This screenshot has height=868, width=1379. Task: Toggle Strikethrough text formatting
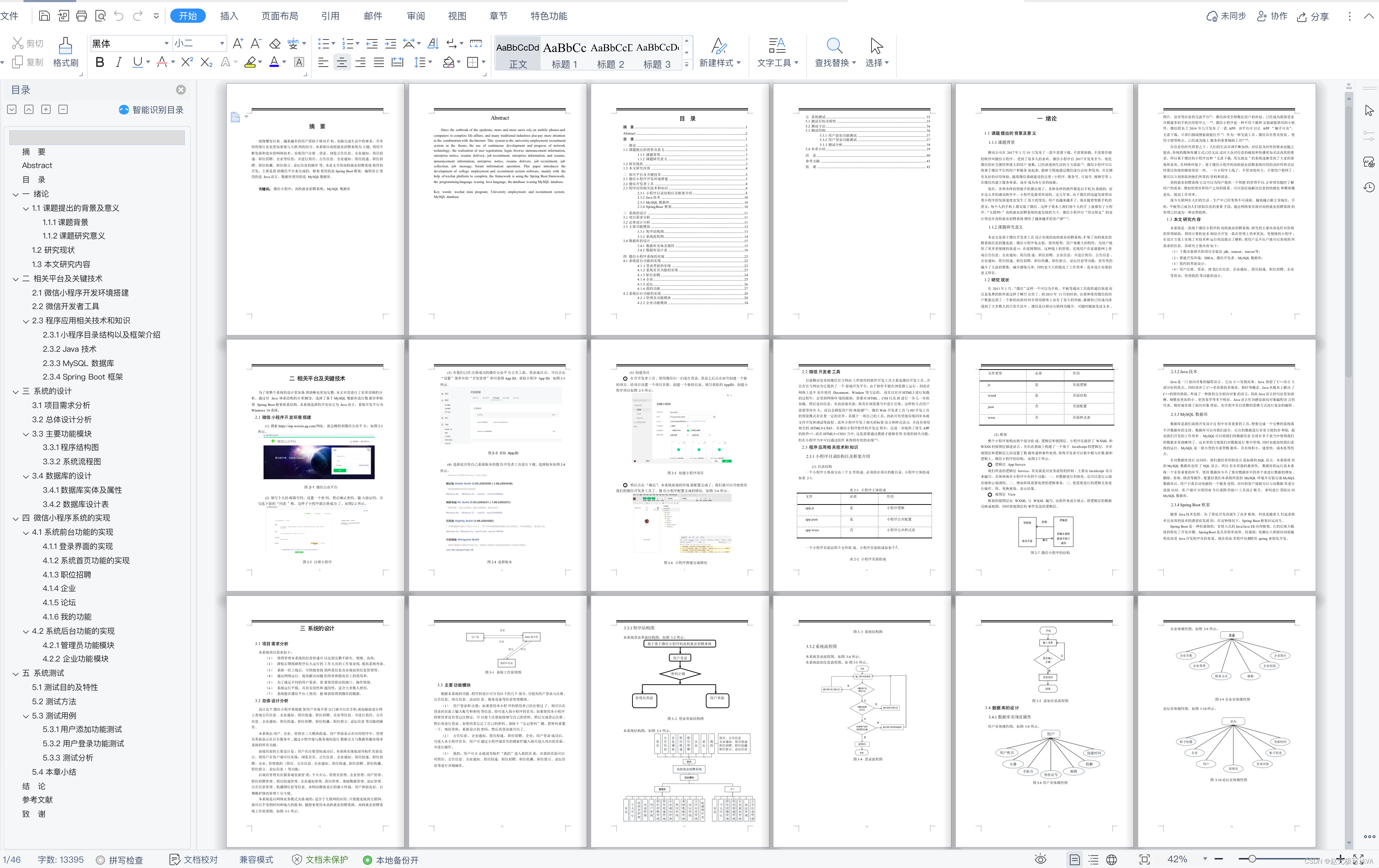(162, 62)
